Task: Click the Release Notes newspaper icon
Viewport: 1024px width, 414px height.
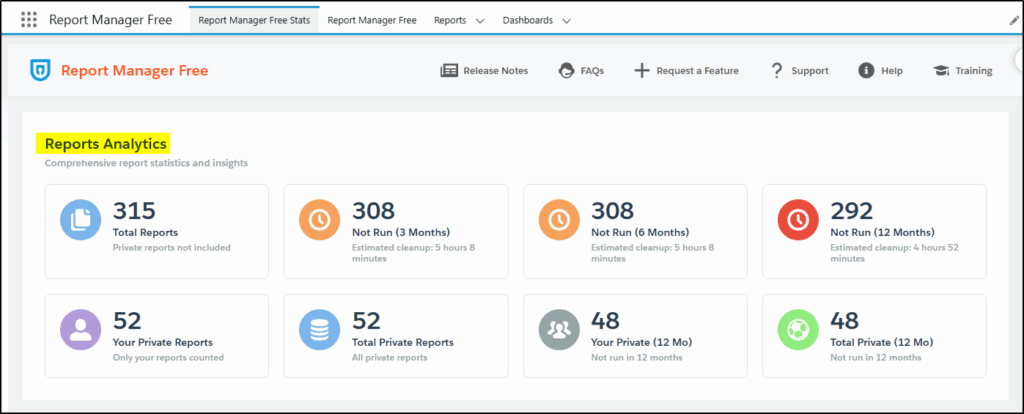Action: [x=449, y=71]
